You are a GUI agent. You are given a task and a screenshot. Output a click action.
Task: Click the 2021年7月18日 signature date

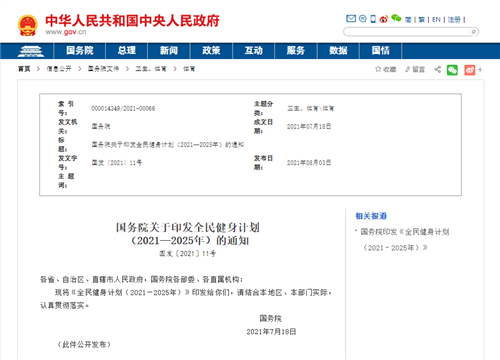(271, 332)
